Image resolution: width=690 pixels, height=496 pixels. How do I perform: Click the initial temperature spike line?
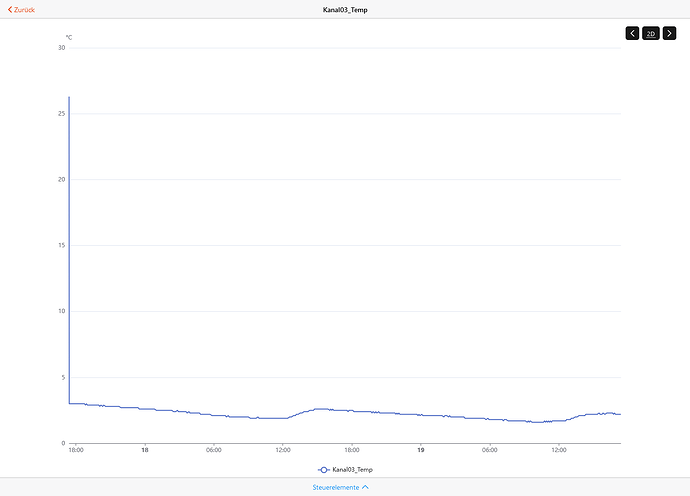tap(69, 250)
